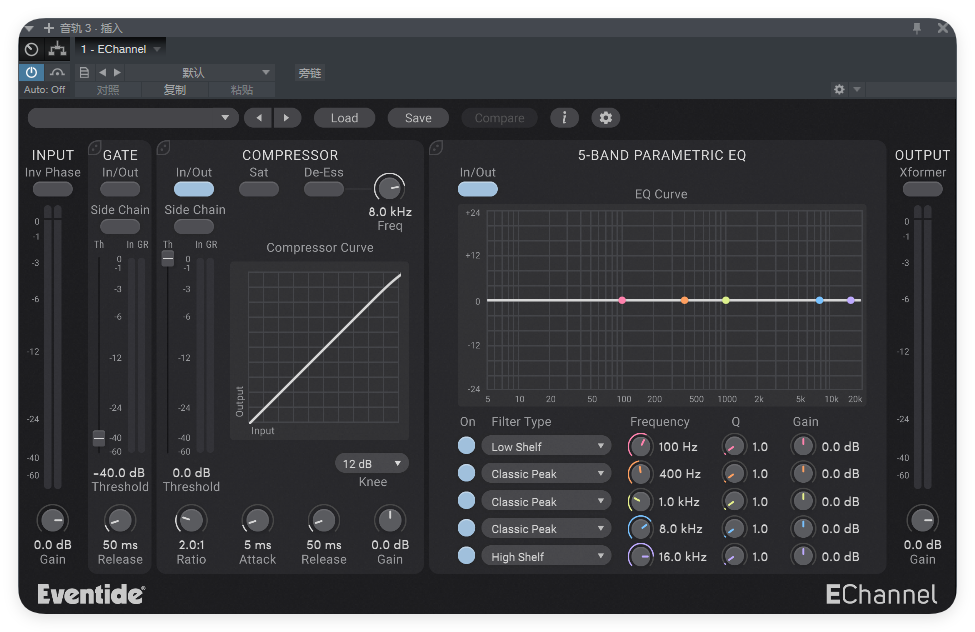The width and height of the screenshot is (975, 632).
Task: Open the host gear icon below the pin
Action: pos(839,90)
